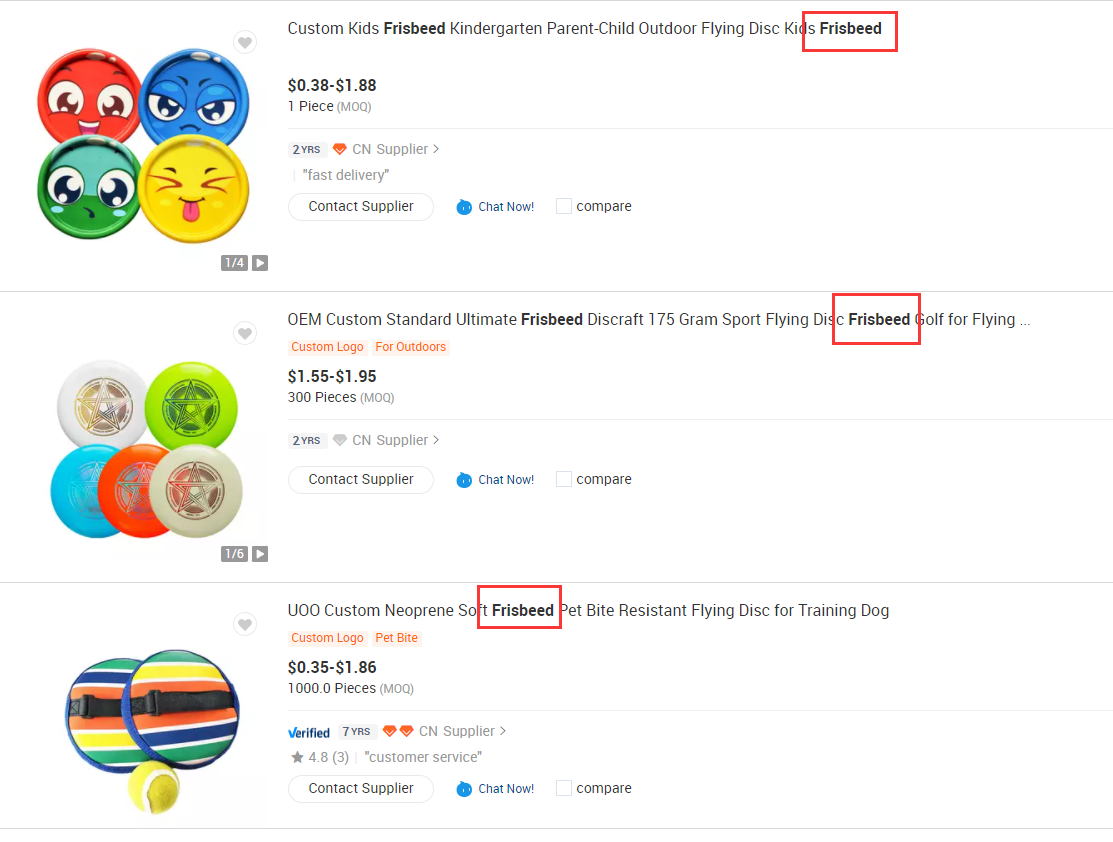
Task: Check compare box for Custom Kids disc
Action: click(x=564, y=207)
